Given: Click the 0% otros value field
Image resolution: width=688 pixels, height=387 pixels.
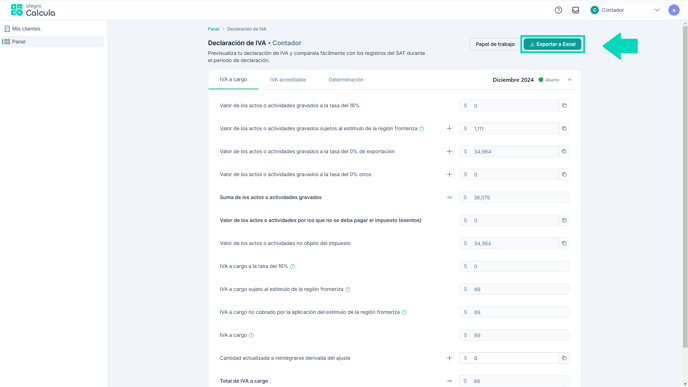Looking at the screenshot, I should (x=509, y=174).
